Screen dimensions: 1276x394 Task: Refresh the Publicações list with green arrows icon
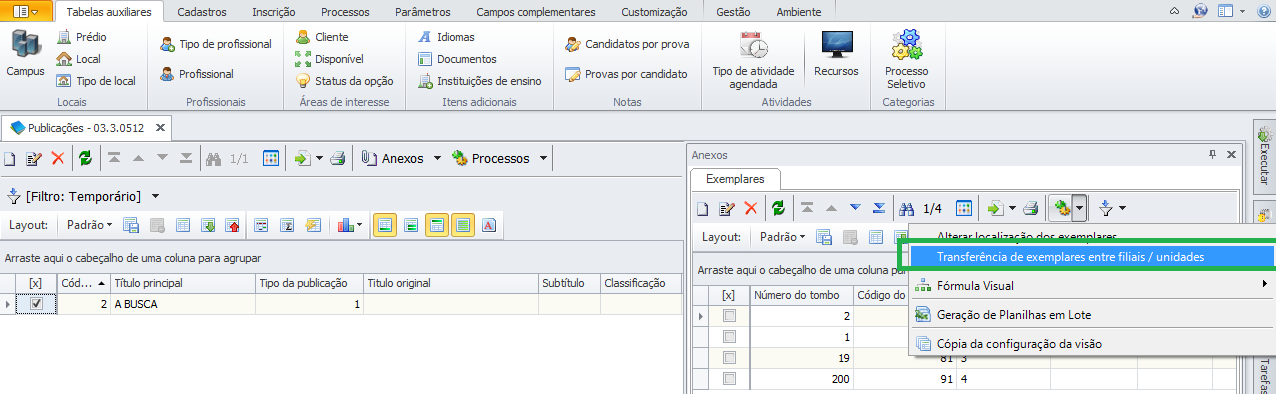(86, 158)
